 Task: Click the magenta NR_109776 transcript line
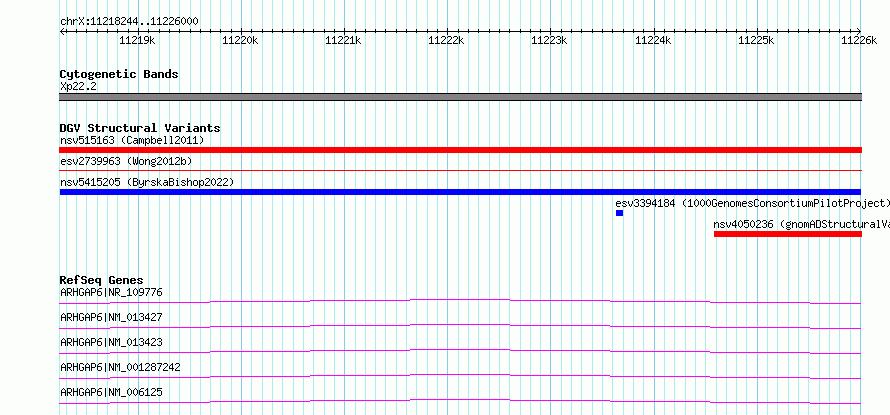click(460, 301)
